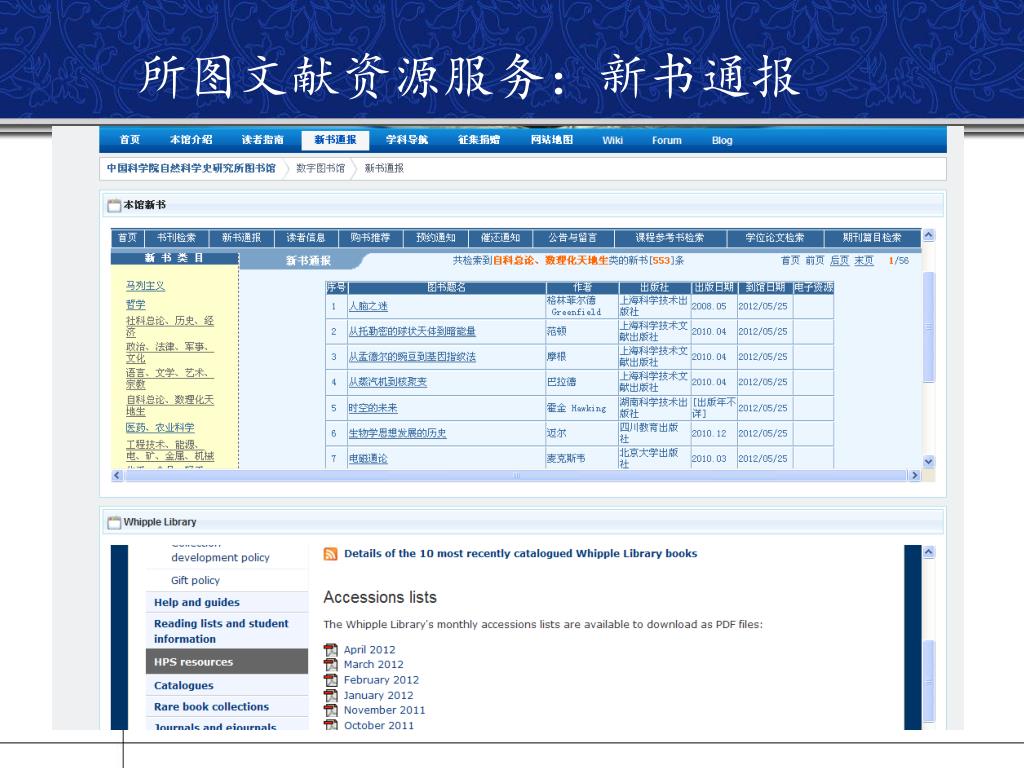Open the 购书推荐 menu item
Viewport: 1024px width, 768px height.
click(370, 238)
